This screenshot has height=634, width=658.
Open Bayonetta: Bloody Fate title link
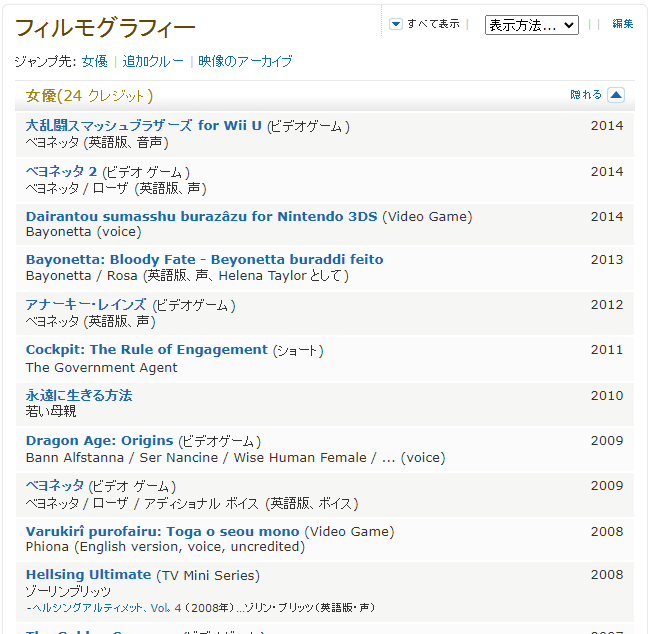coord(204,259)
